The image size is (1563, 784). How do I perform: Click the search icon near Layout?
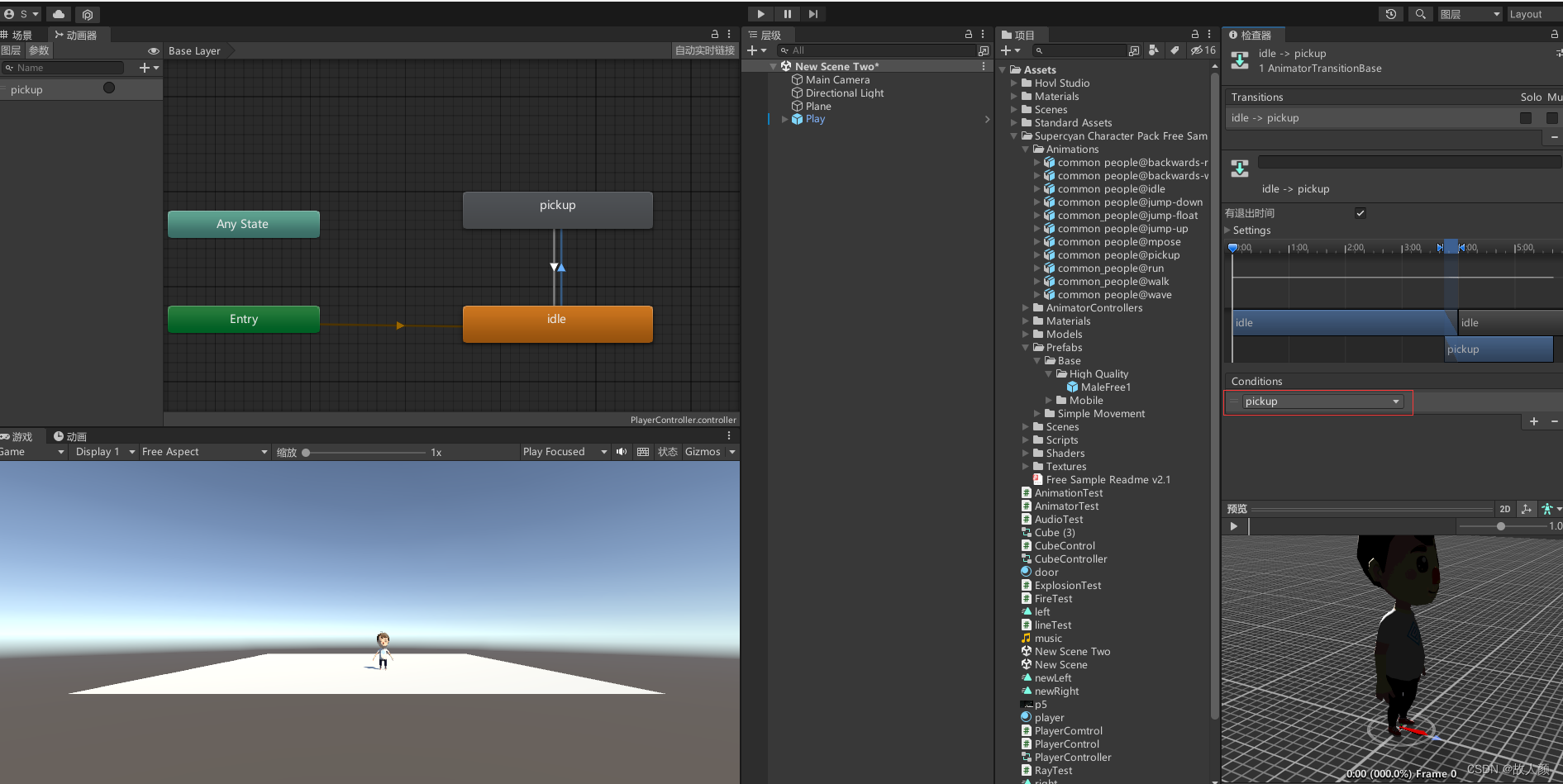1420,14
